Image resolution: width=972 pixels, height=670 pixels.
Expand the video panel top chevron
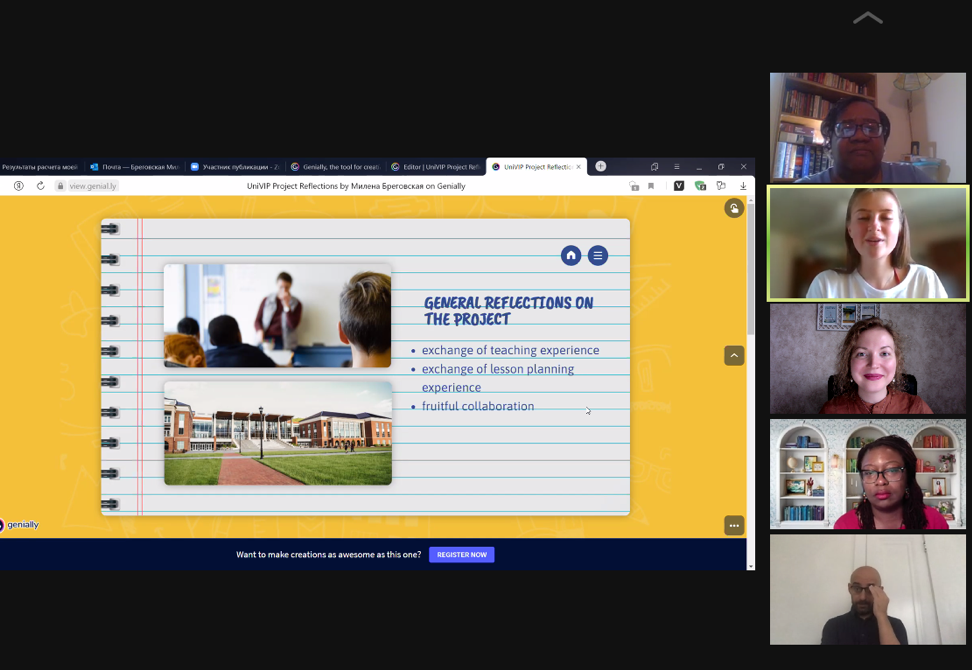point(867,18)
